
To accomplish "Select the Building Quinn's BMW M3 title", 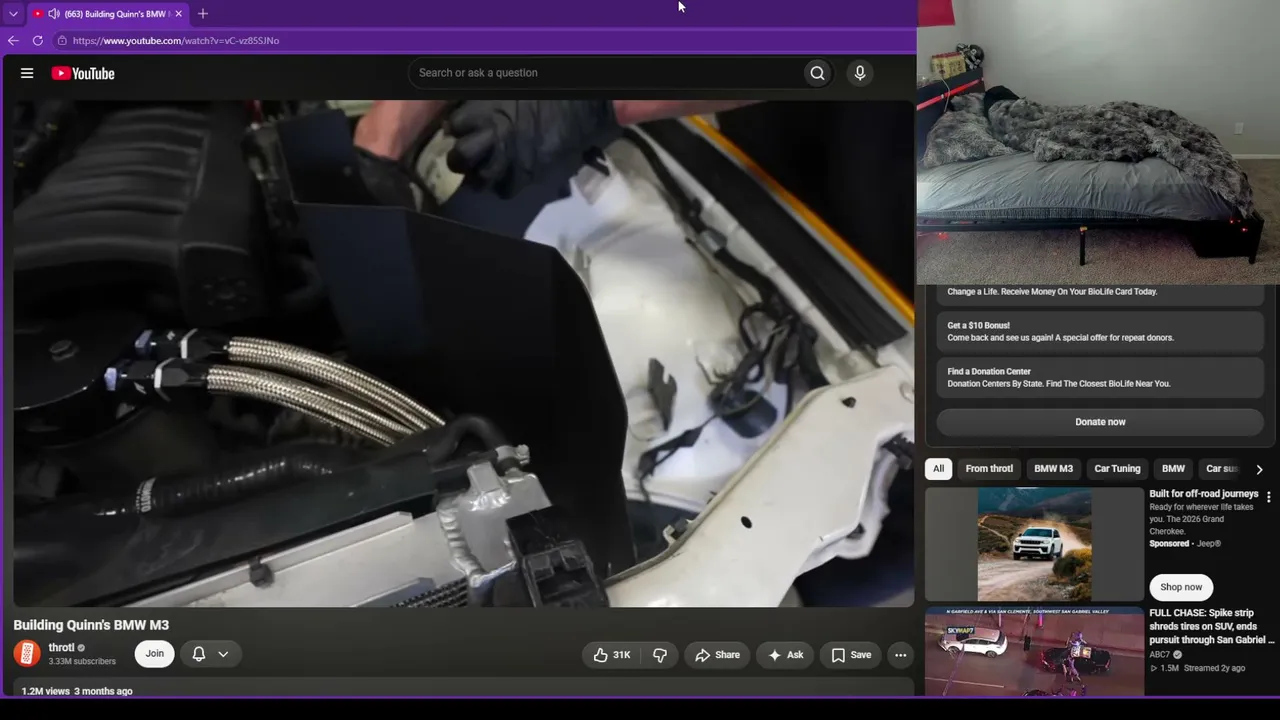I will [x=91, y=625].
